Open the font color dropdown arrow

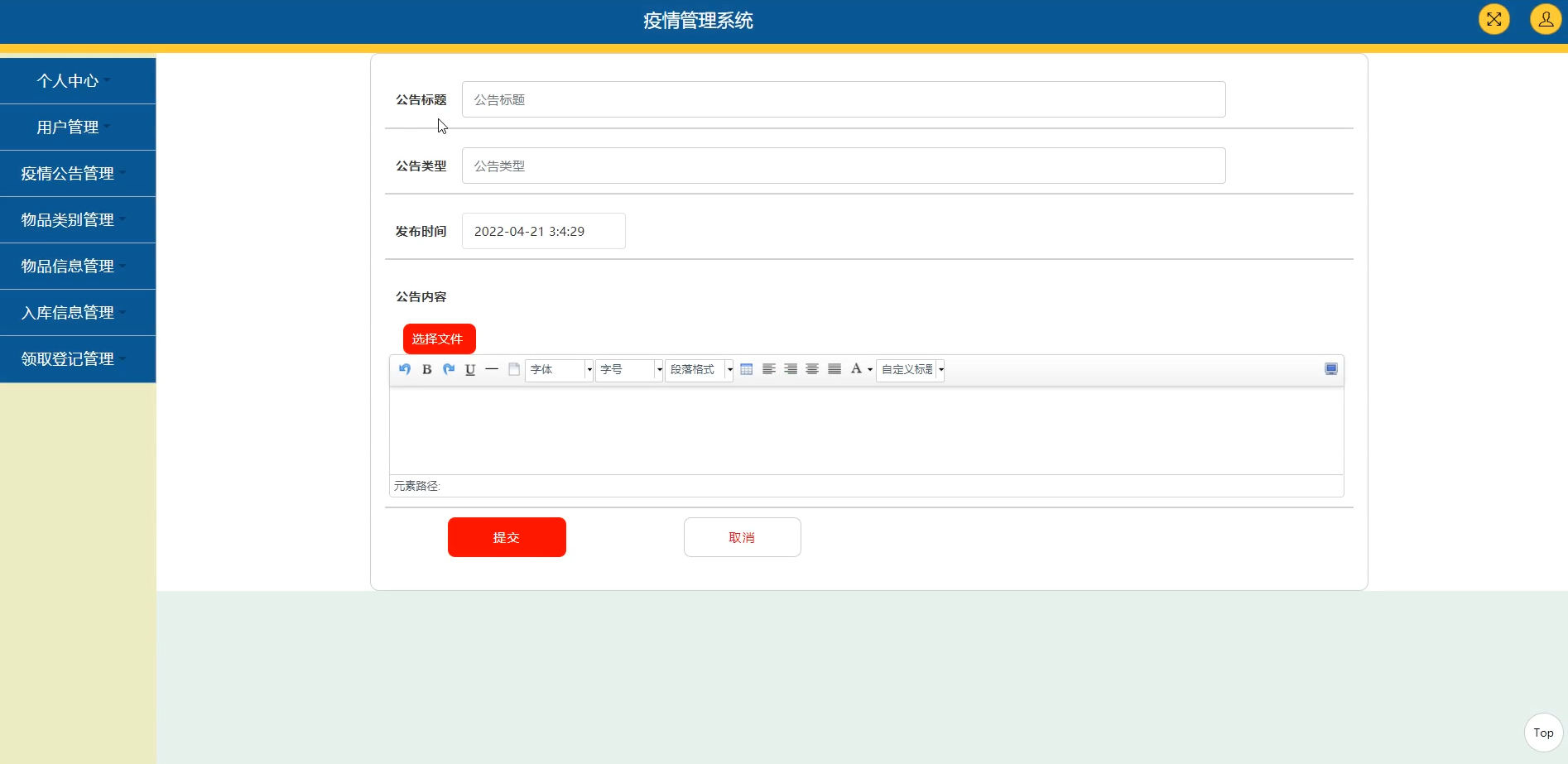pyautogui.click(x=870, y=370)
